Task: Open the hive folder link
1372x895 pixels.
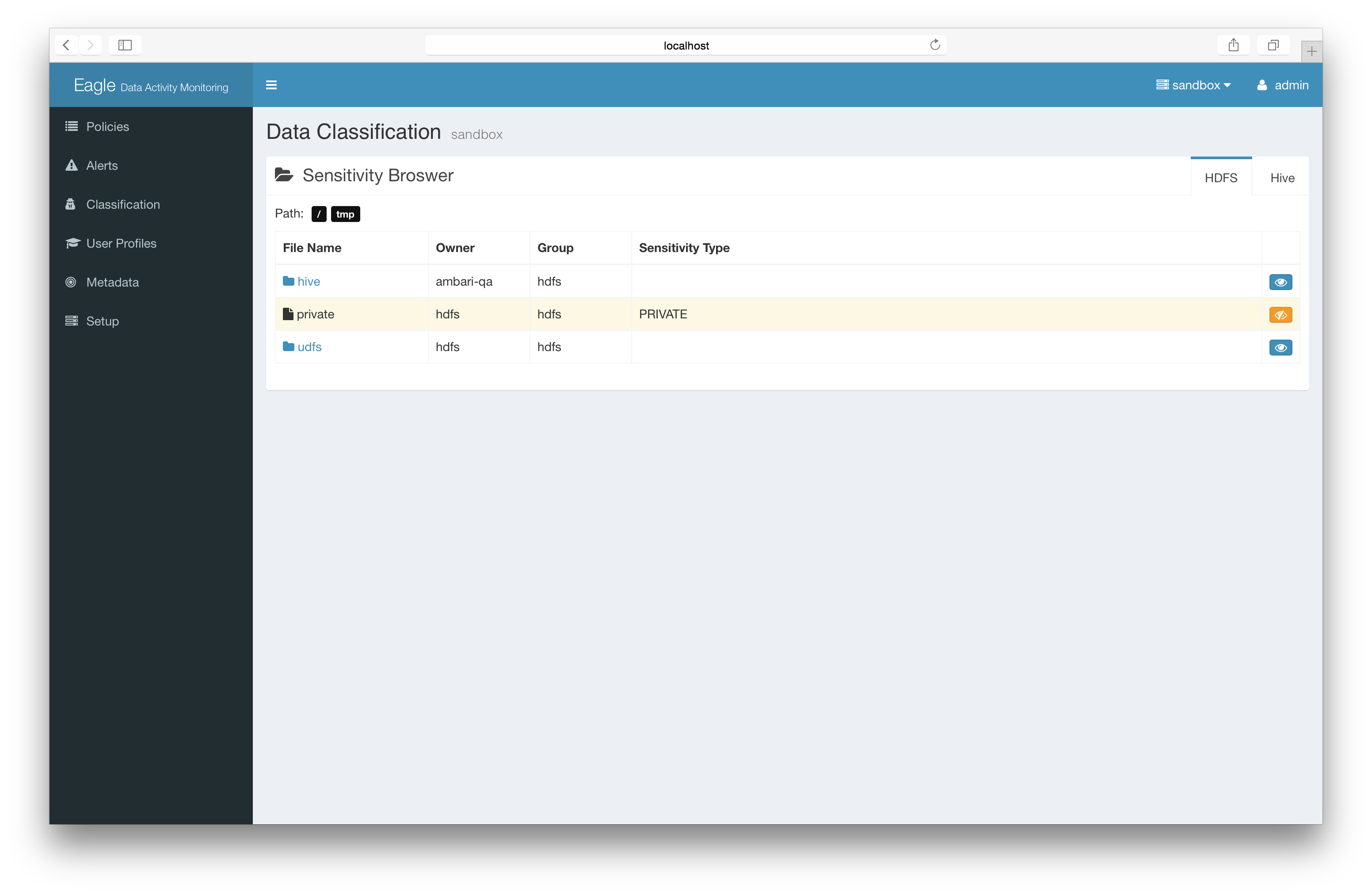Action: [309, 281]
